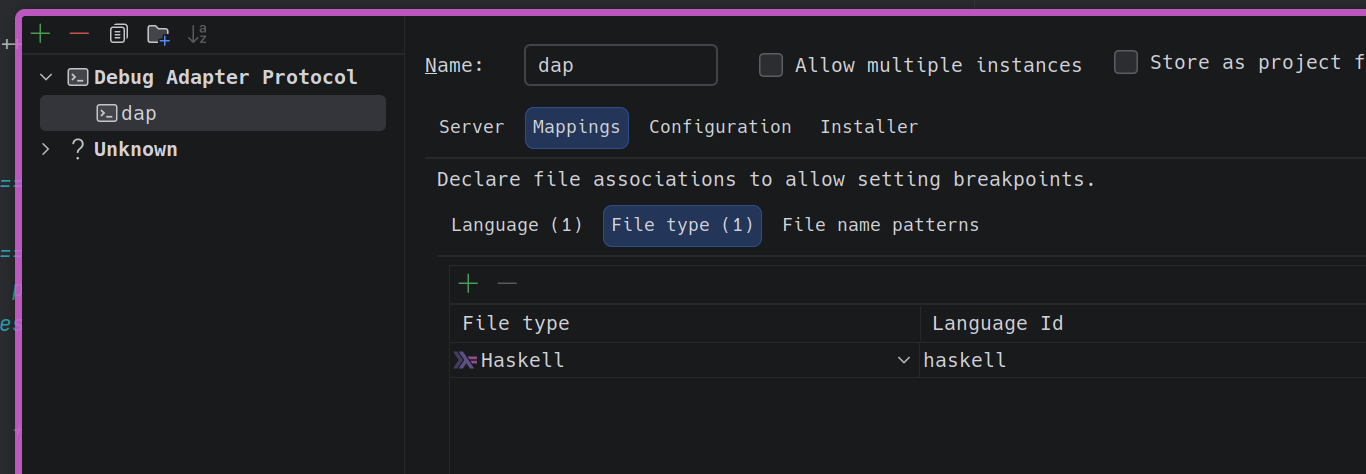This screenshot has width=1366, height=474.
Task: Toggle the Store as project file checkbox
Action: 1126,62
